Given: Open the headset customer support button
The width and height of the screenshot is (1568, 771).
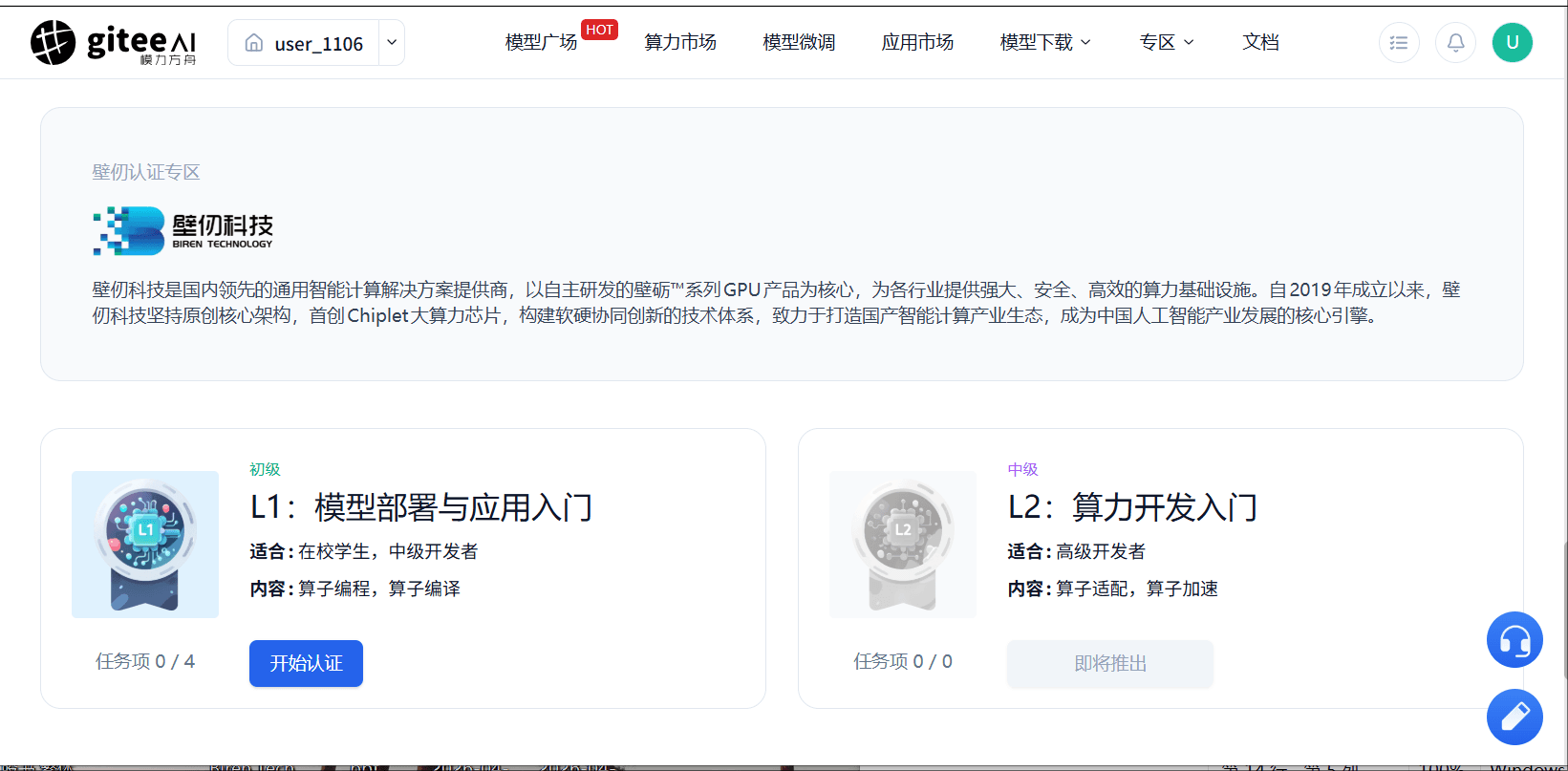Looking at the screenshot, I should [x=1514, y=639].
